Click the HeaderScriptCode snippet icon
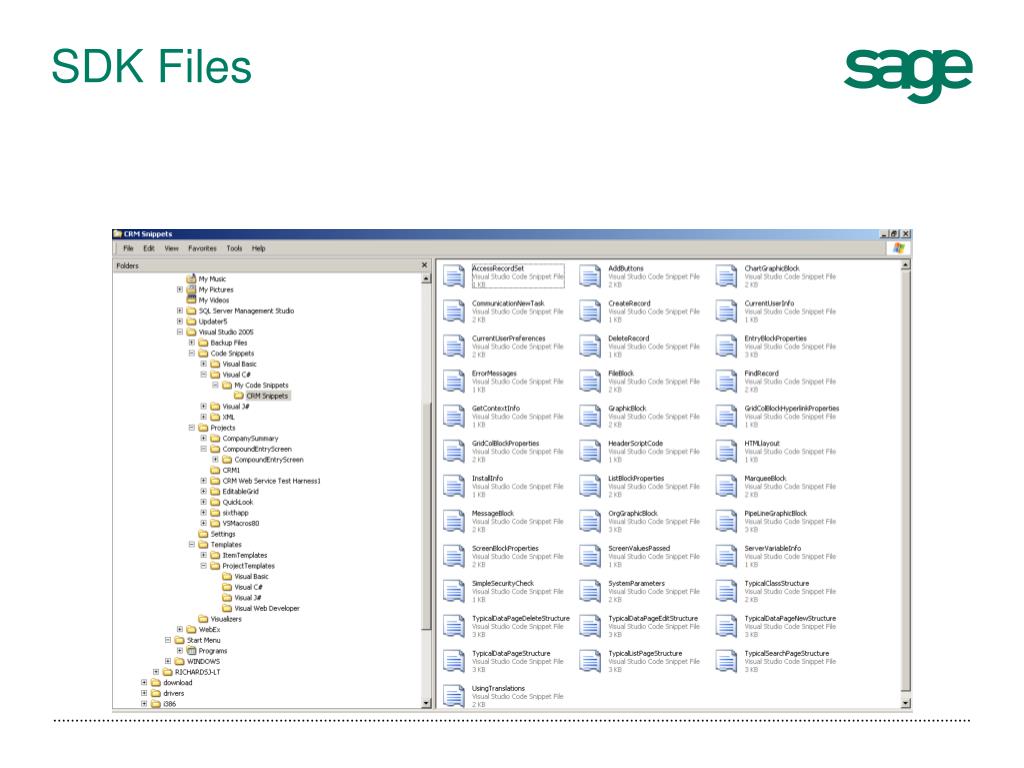Viewport: 1024px width, 768px height. [590, 451]
